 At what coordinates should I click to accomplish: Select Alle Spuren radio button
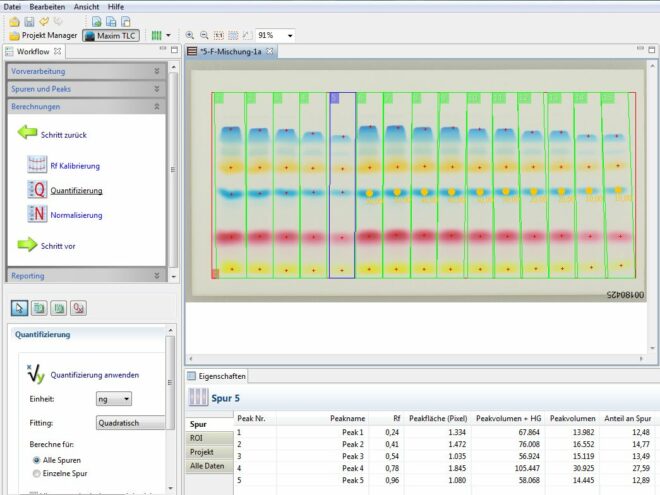(37, 460)
